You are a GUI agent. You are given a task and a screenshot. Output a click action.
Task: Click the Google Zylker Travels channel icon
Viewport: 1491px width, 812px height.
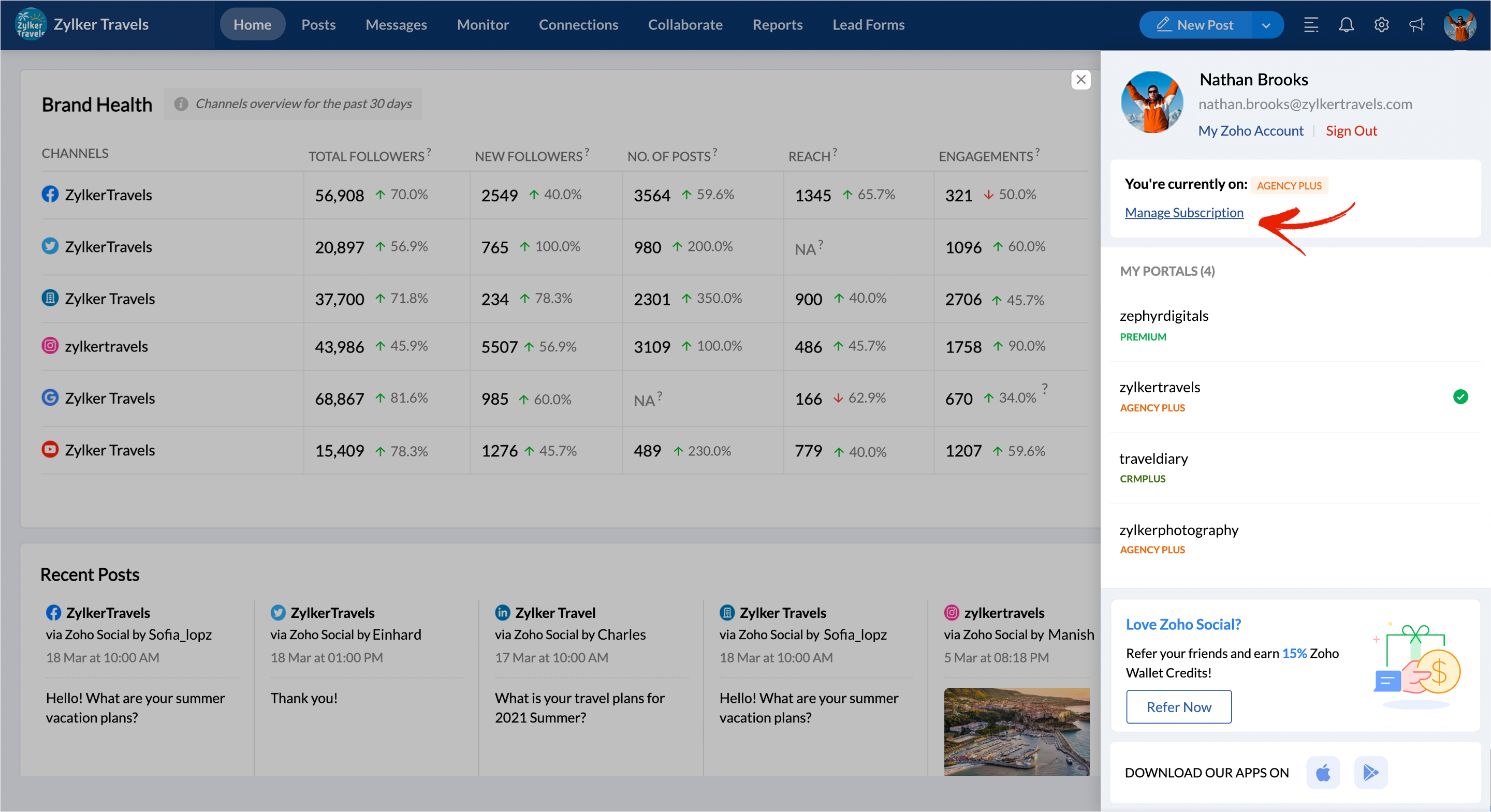point(50,397)
